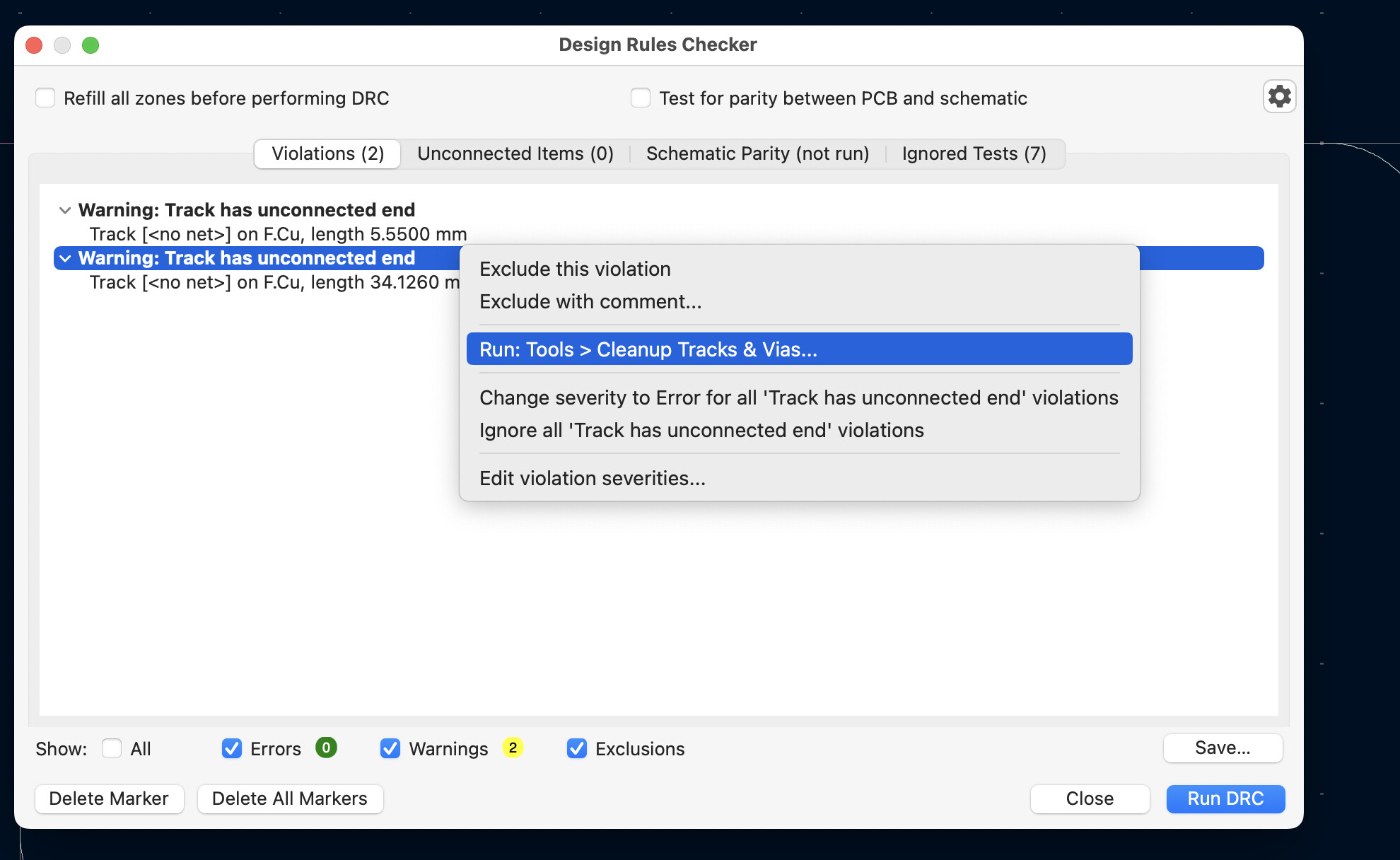Open the DRC settings gear icon
The width and height of the screenshot is (1400, 860).
[1279, 96]
